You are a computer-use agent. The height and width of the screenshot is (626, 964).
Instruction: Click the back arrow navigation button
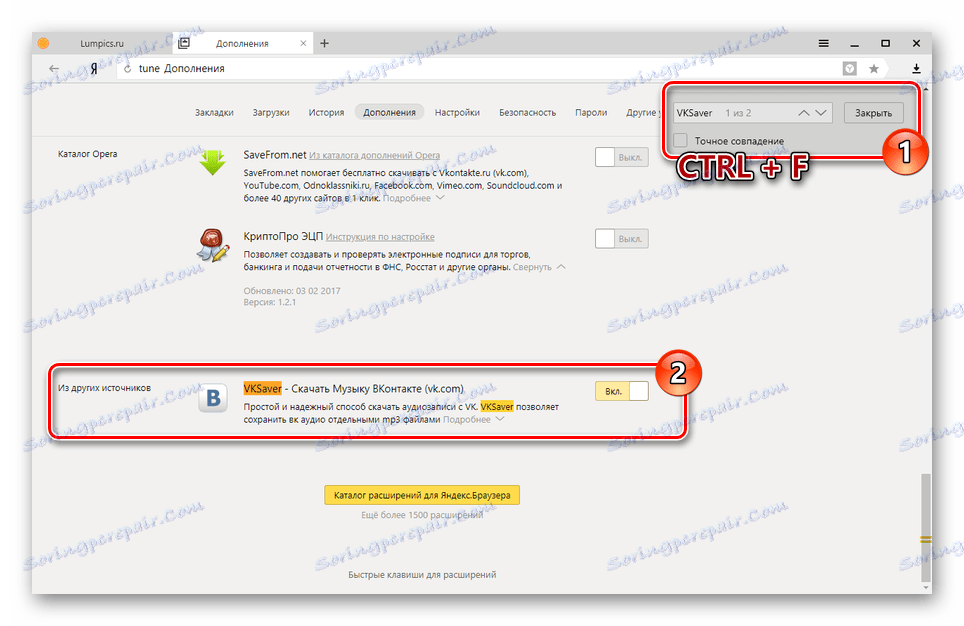pyautogui.click(x=54, y=69)
